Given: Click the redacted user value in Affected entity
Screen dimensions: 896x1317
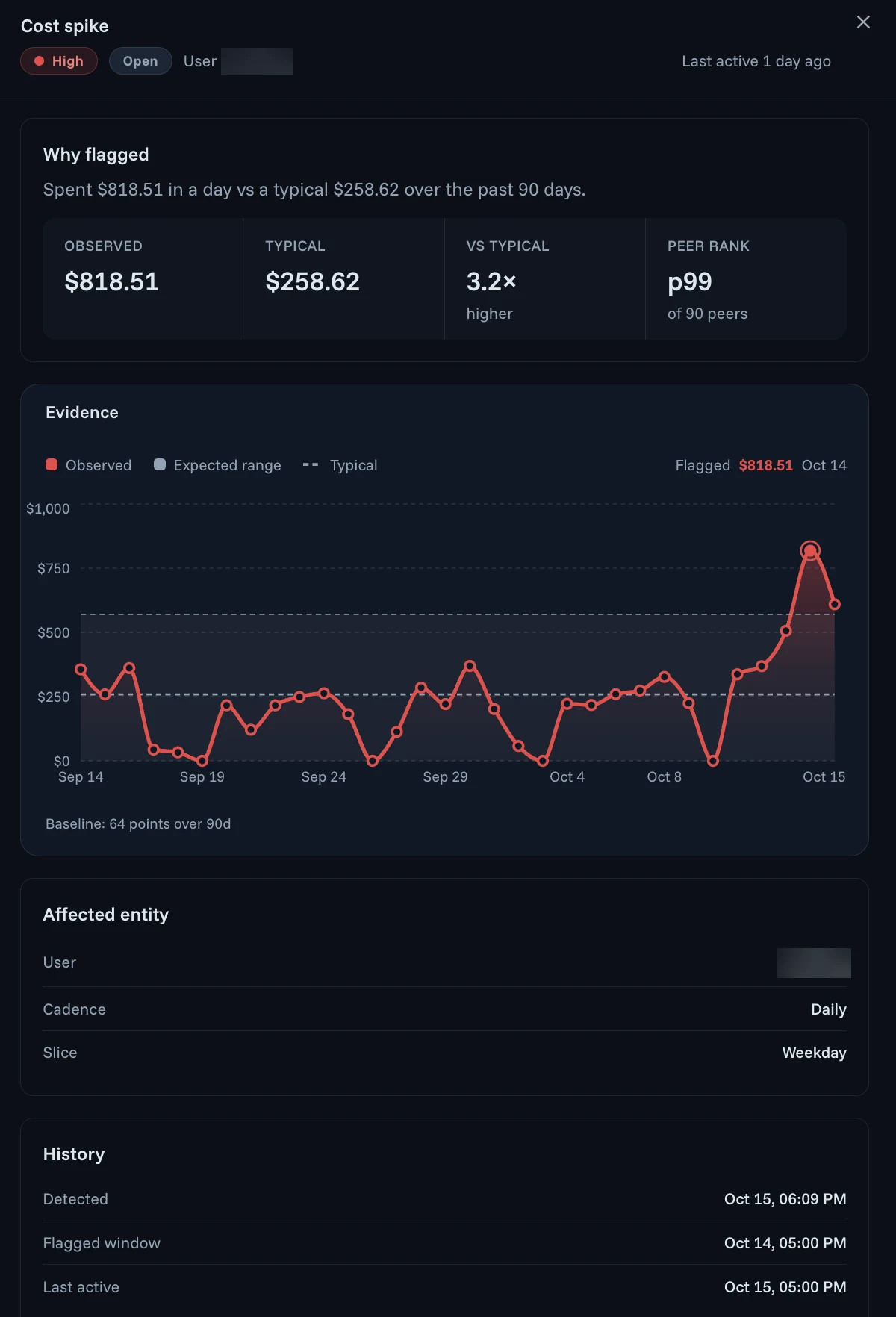Looking at the screenshot, I should (814, 963).
